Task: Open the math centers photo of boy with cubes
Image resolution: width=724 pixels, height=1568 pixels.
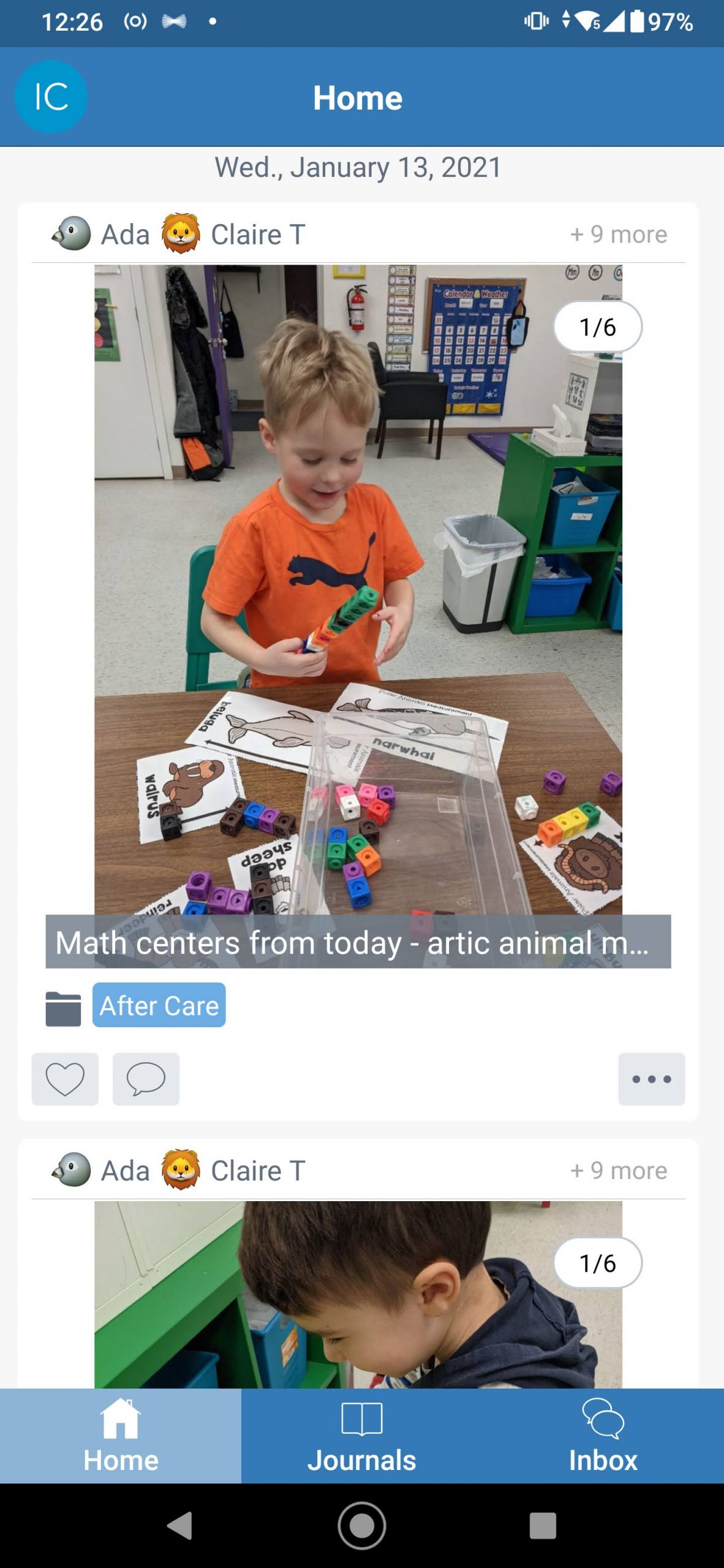Action: click(x=358, y=589)
